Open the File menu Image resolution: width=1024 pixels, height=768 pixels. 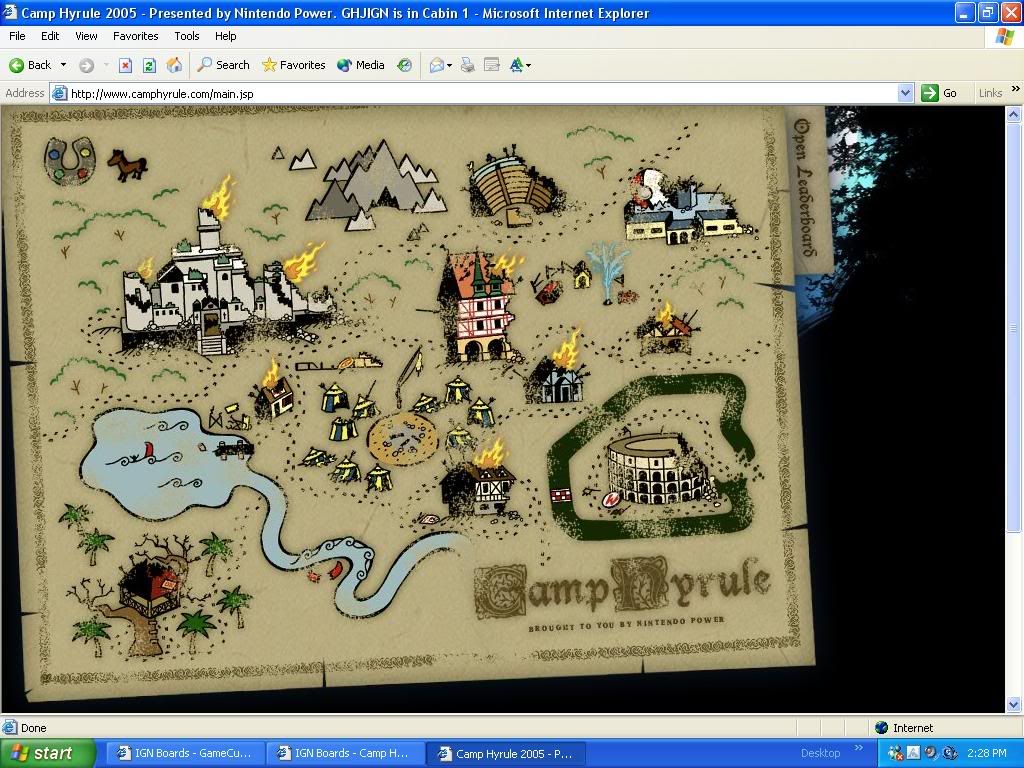point(17,37)
